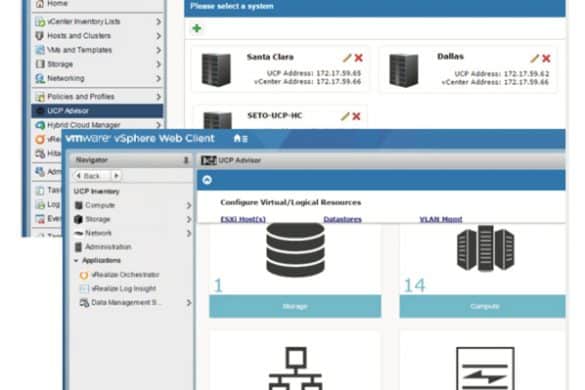Screen dimensions: 585x390
Task: Edit the Dallas system with the pencil
Action: coord(535,58)
